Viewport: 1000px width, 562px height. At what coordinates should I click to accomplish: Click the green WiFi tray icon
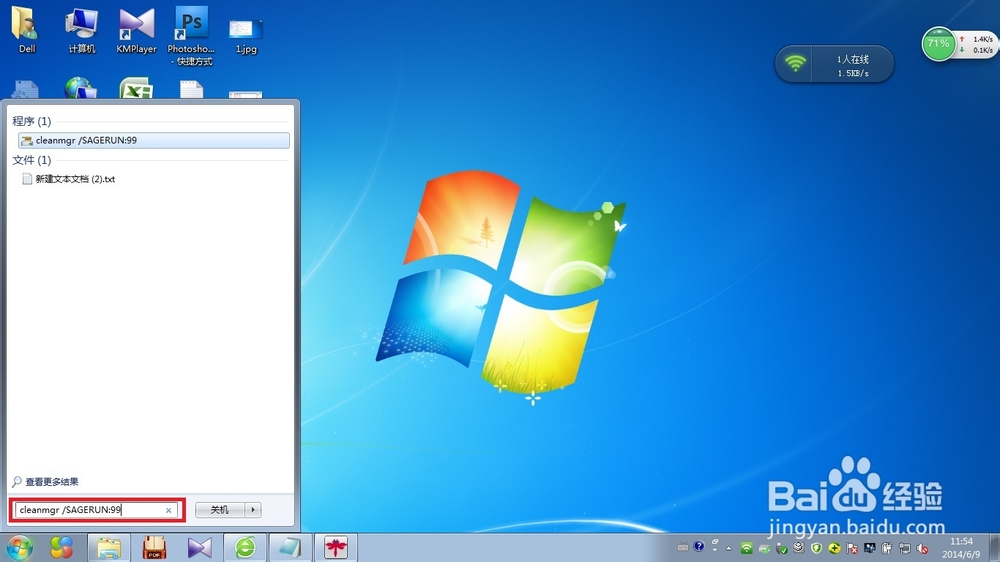point(746,548)
